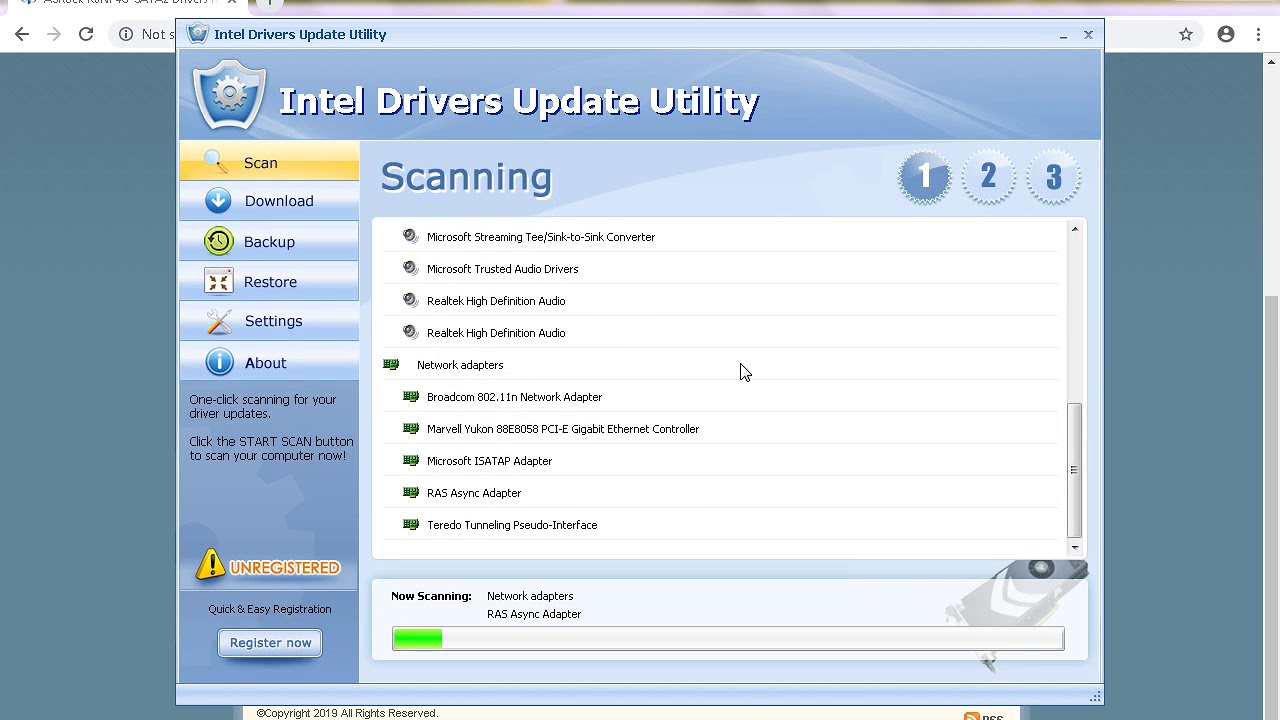The height and width of the screenshot is (720, 1280).
Task: Open the Scan menu item
Action: [x=269, y=162]
